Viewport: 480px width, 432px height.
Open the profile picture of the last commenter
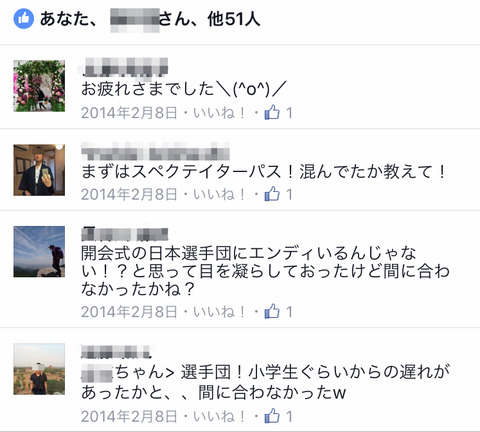(39, 369)
